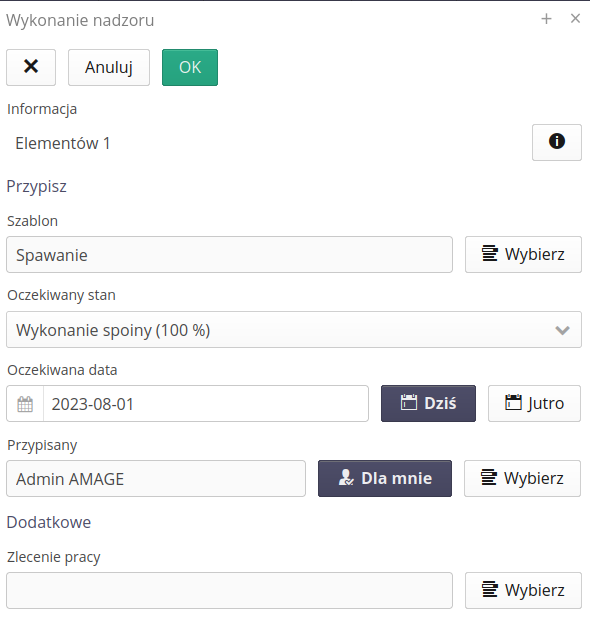Click the dropdown chevron arrow
This screenshot has width=590, height=620.
[x=562, y=330]
